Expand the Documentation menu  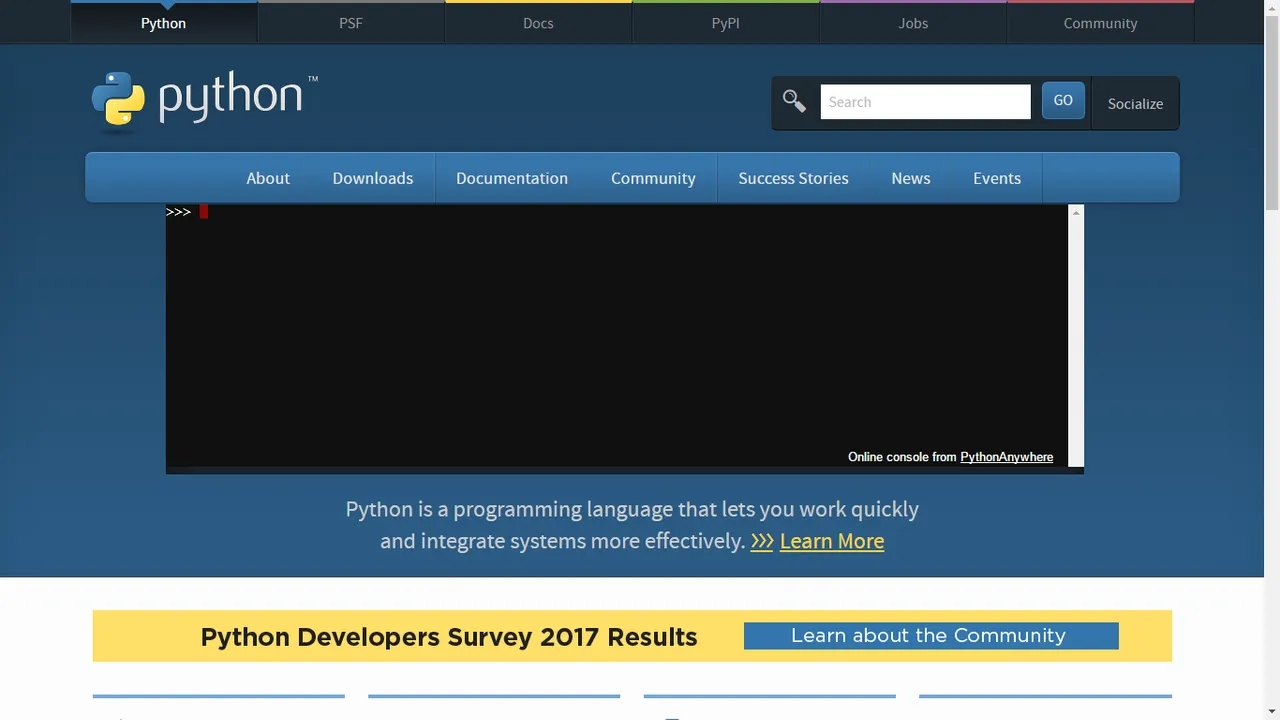(512, 178)
